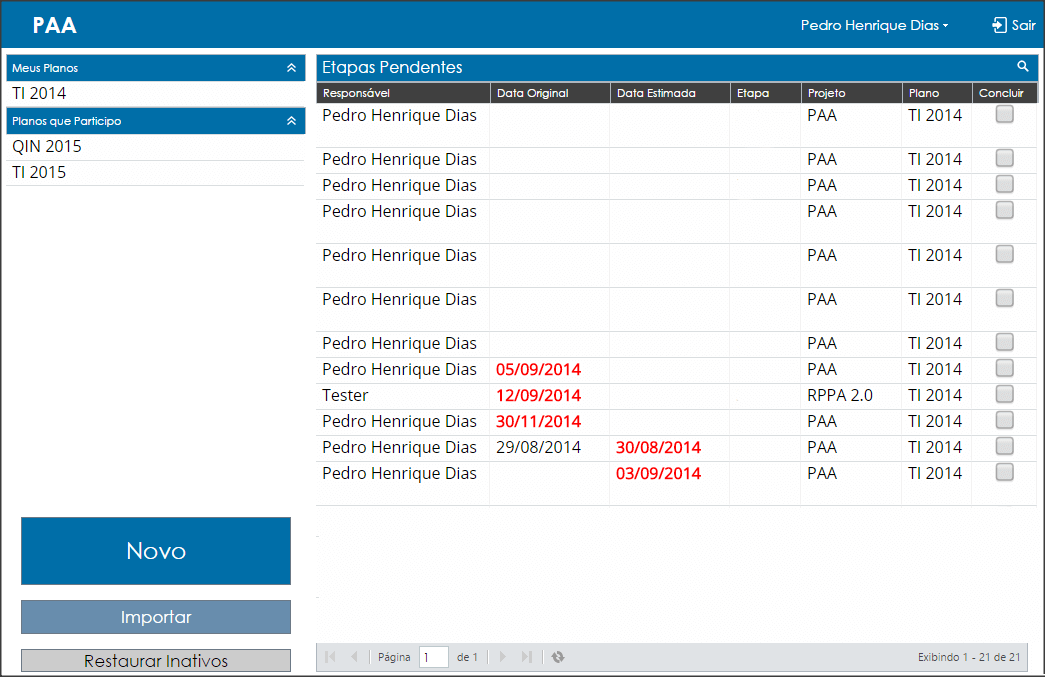Refresh the pending steps grid
The width and height of the screenshot is (1046, 678).
point(558,657)
